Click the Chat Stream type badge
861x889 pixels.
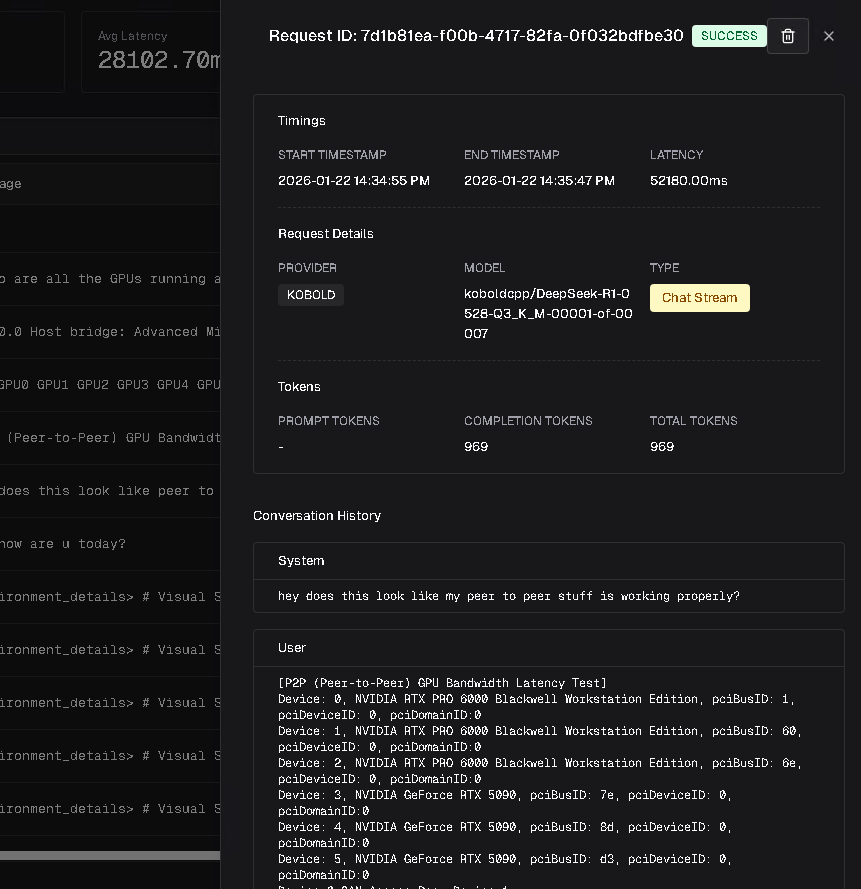[699, 298]
